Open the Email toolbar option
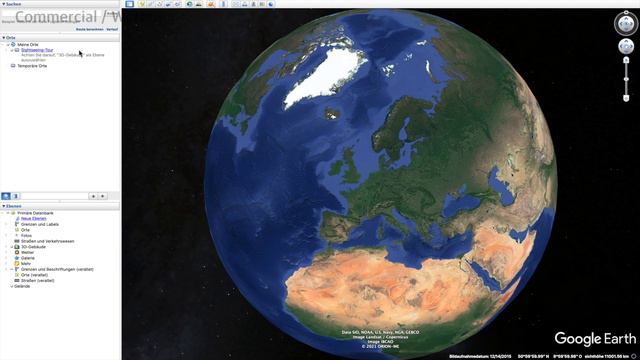640x360 pixels. [236, 4]
